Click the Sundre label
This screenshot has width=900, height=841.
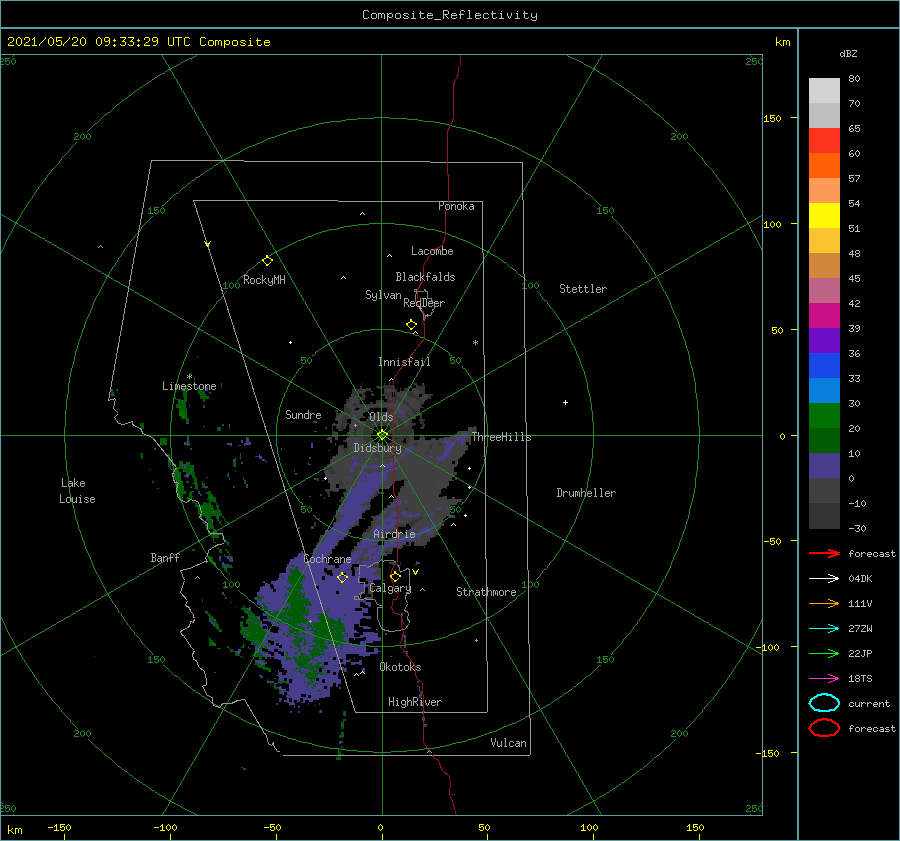click(x=303, y=414)
